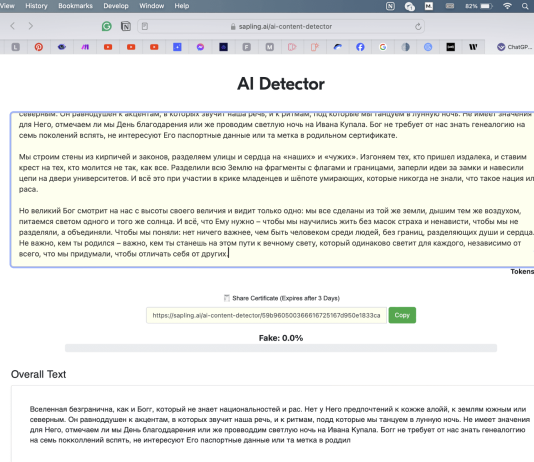The image size is (534, 462).
Task: Click the AI Detector heading
Action: [281, 84]
